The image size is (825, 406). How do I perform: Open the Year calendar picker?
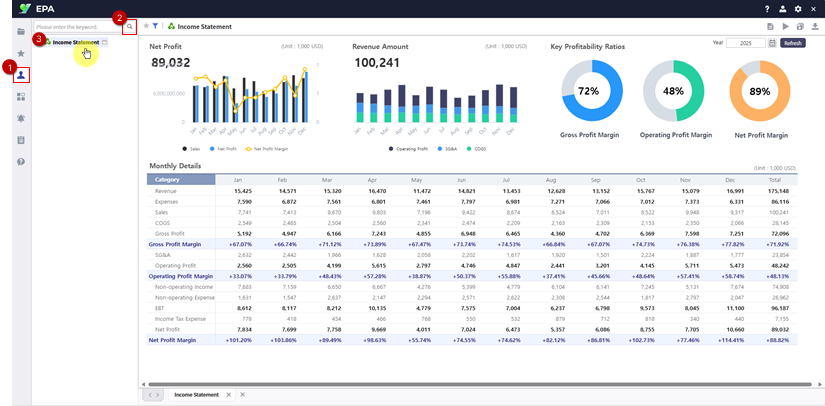coord(772,44)
